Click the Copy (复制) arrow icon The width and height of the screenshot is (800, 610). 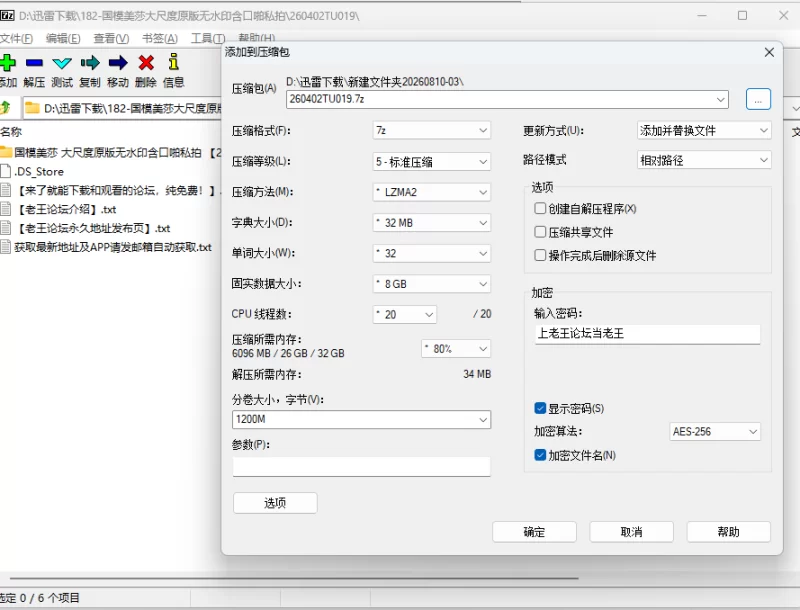click(x=90, y=63)
